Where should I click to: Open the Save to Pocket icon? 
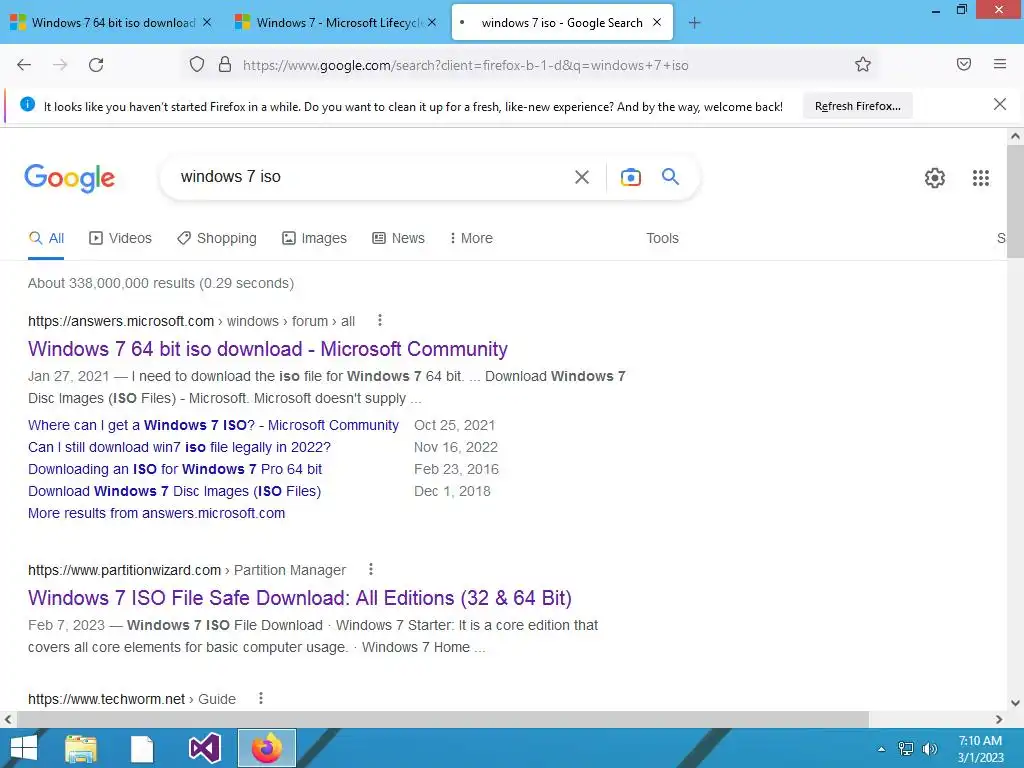(964, 64)
